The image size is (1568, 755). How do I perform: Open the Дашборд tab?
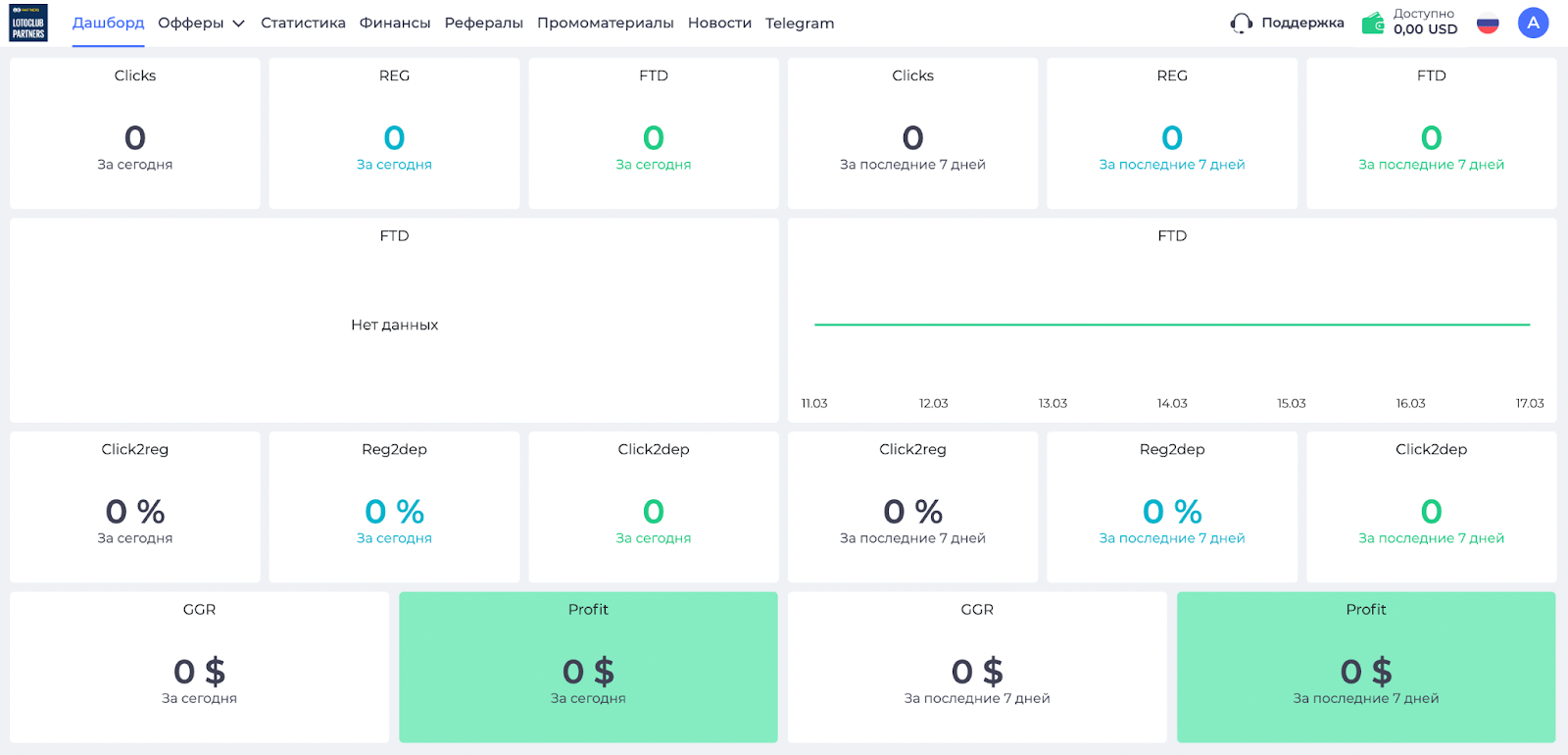coord(108,23)
